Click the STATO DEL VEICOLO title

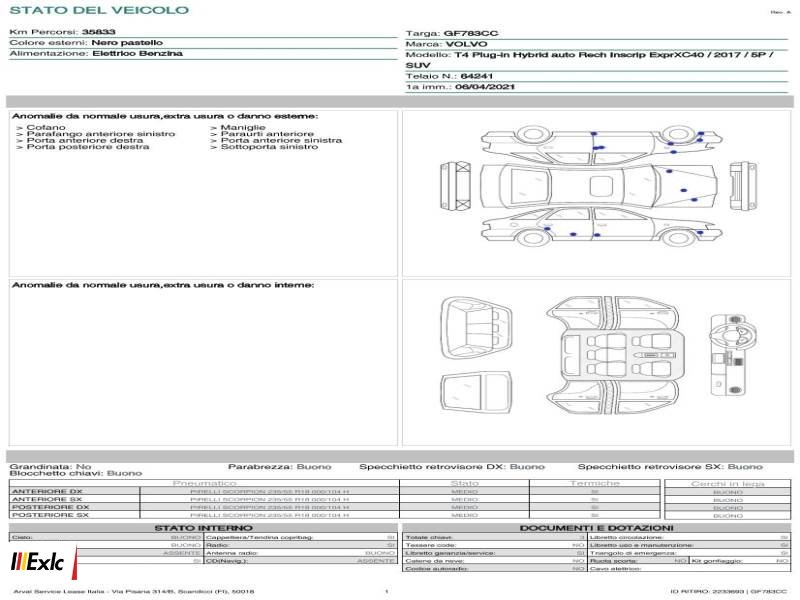point(99,10)
